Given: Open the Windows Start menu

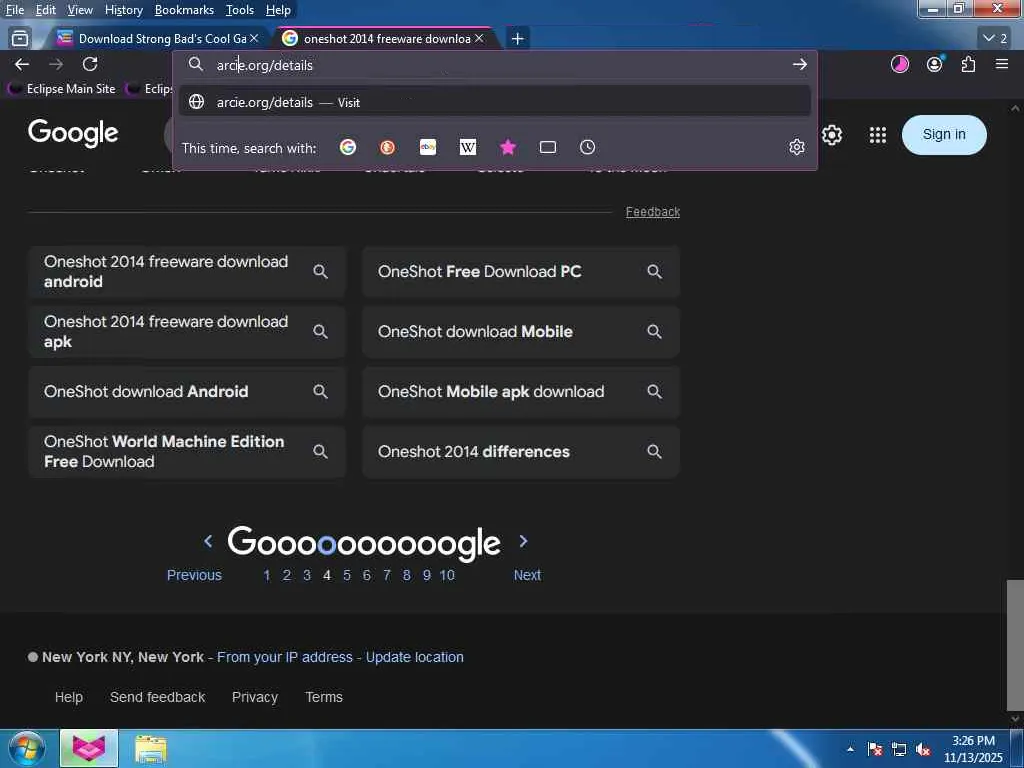Looking at the screenshot, I should tap(27, 748).
